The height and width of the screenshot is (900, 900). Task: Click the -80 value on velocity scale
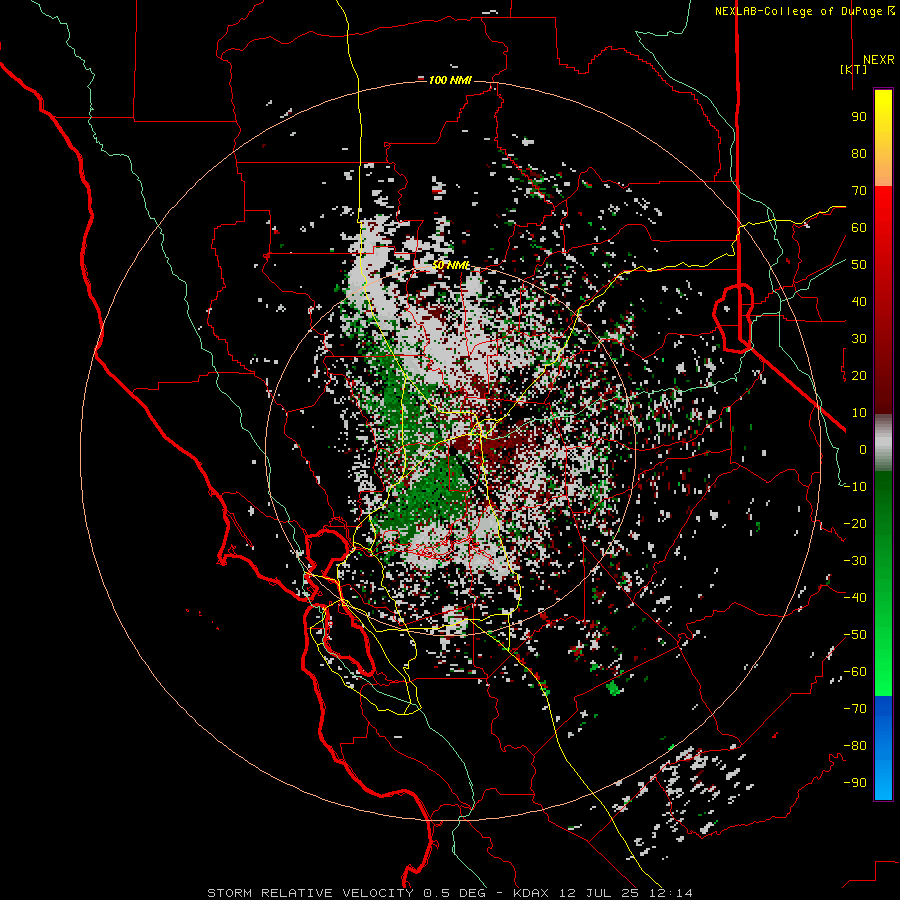pyautogui.click(x=855, y=746)
